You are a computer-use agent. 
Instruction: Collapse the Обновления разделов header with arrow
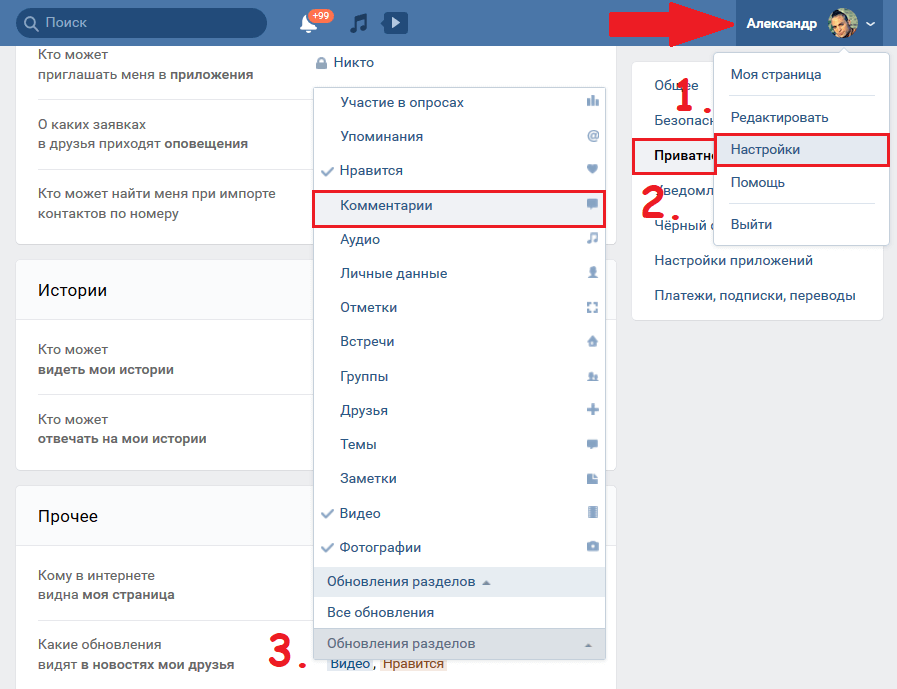[459, 582]
